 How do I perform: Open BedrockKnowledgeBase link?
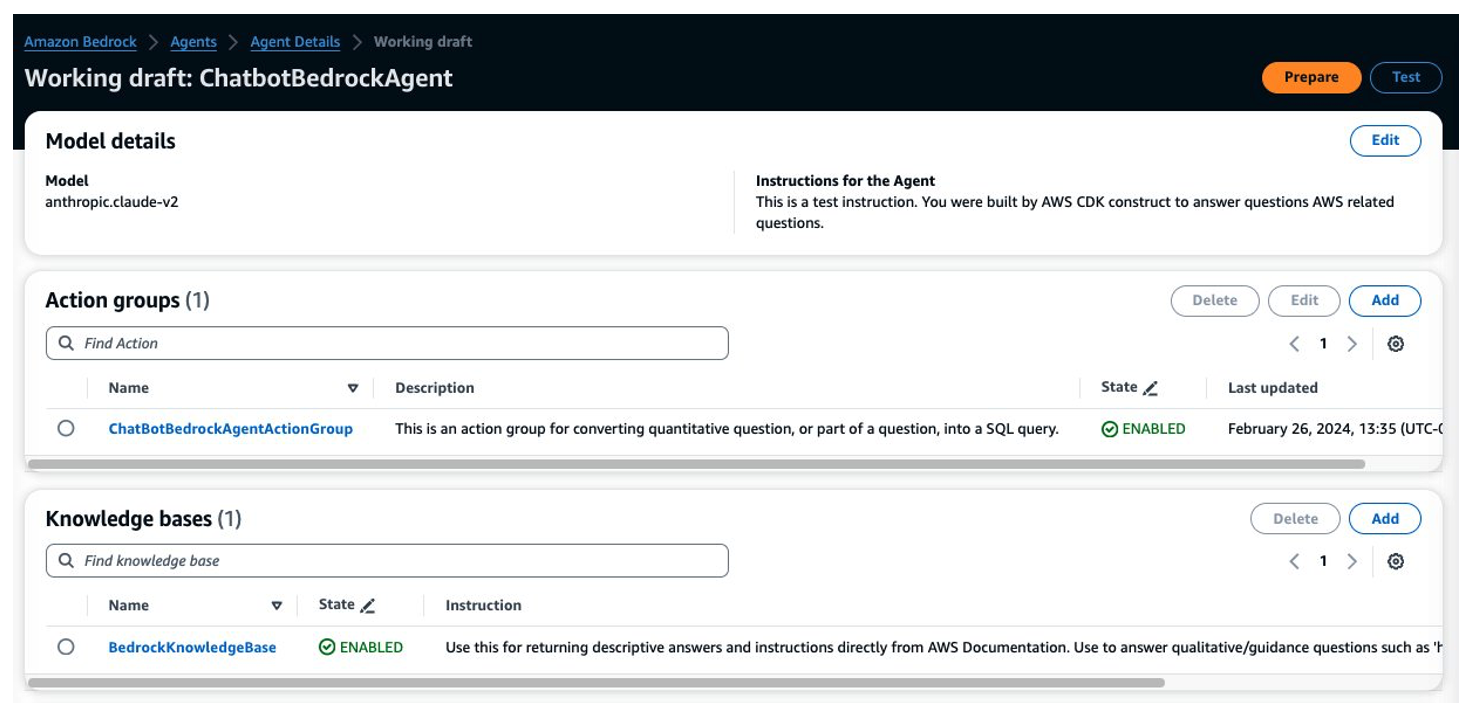[x=192, y=647]
